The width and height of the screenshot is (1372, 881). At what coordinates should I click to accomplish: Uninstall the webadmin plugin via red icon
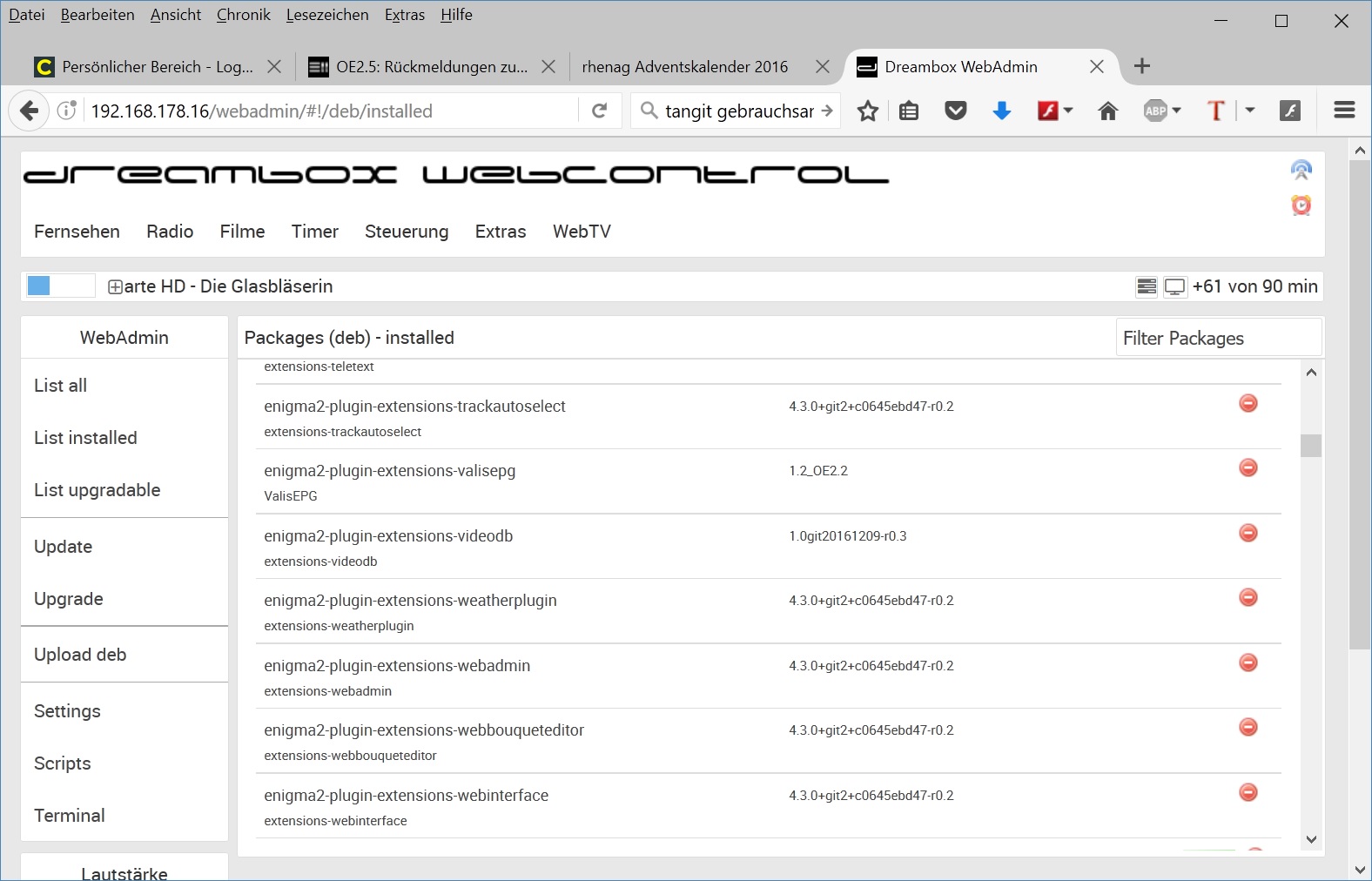(1248, 663)
